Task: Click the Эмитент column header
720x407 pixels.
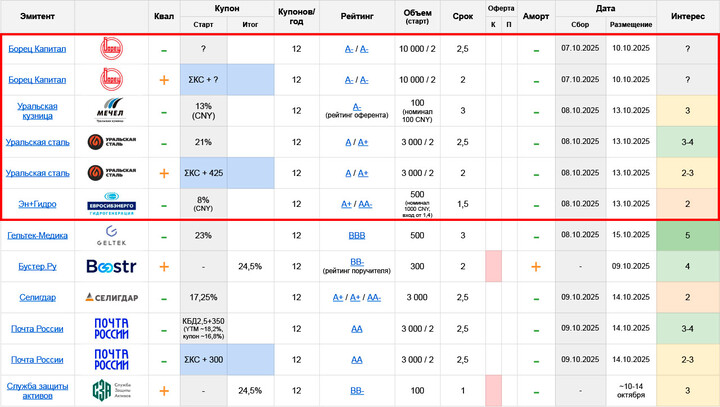Action: [37, 16]
